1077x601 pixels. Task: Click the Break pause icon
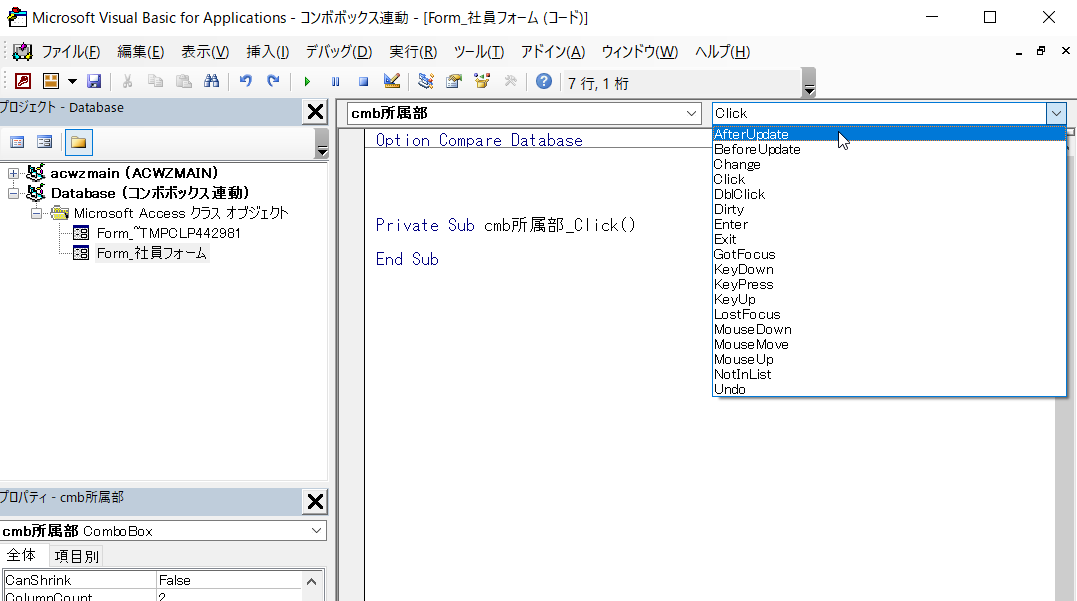[x=335, y=82]
